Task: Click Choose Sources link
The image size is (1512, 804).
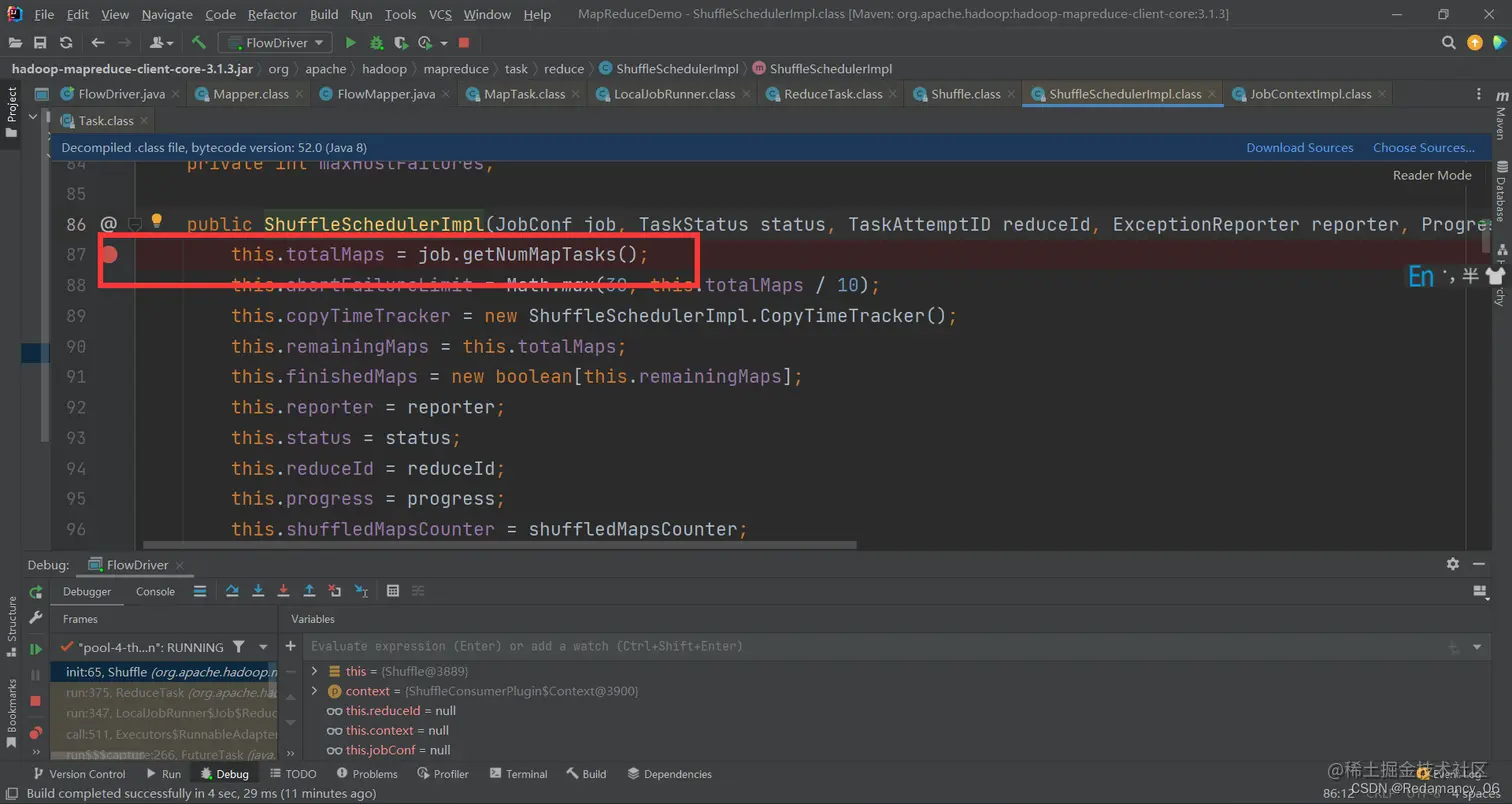Action: 1423,147
